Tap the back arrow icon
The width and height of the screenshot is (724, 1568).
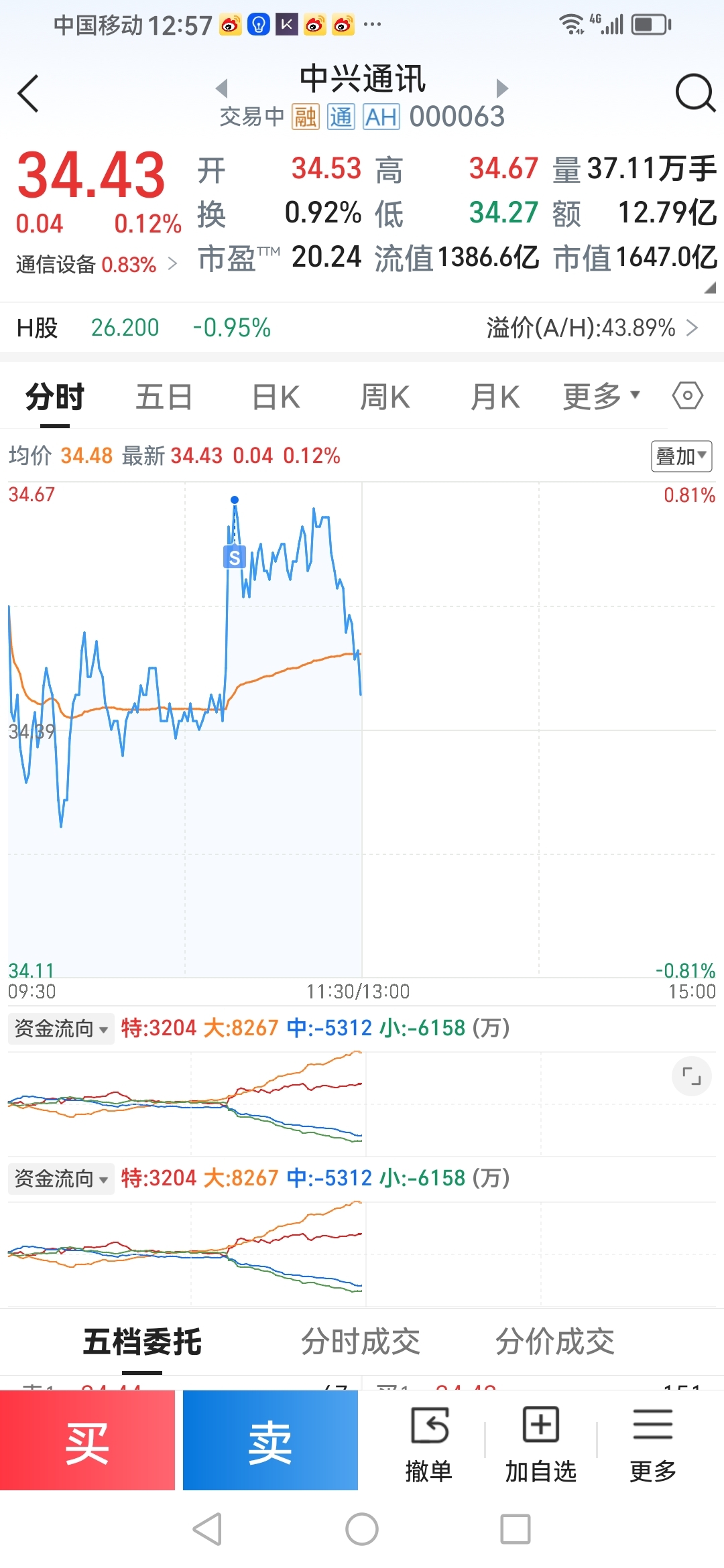click(28, 93)
